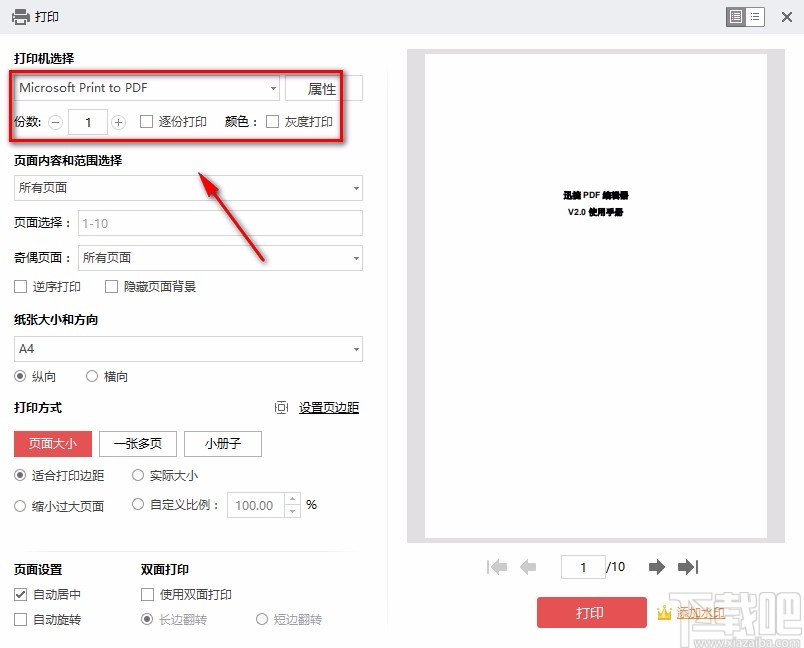This screenshot has height=648, width=804.
Task: Click the red 打印 button
Action: click(592, 612)
